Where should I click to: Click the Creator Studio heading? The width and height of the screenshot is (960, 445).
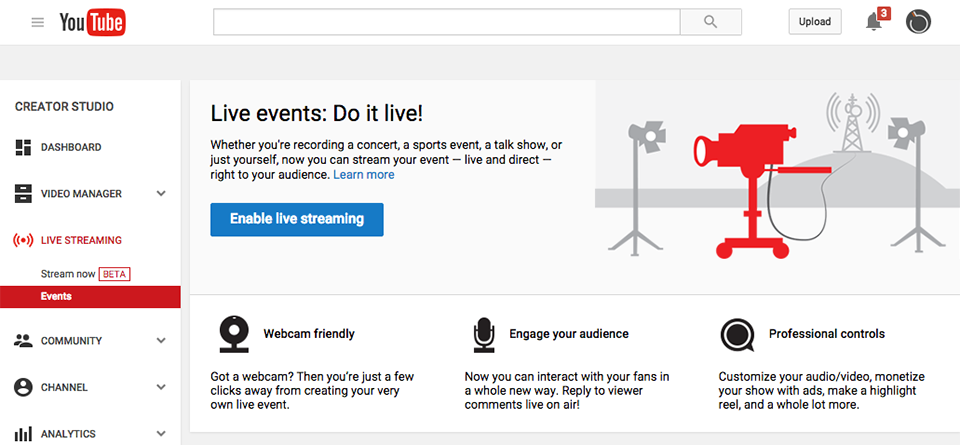[x=64, y=107]
